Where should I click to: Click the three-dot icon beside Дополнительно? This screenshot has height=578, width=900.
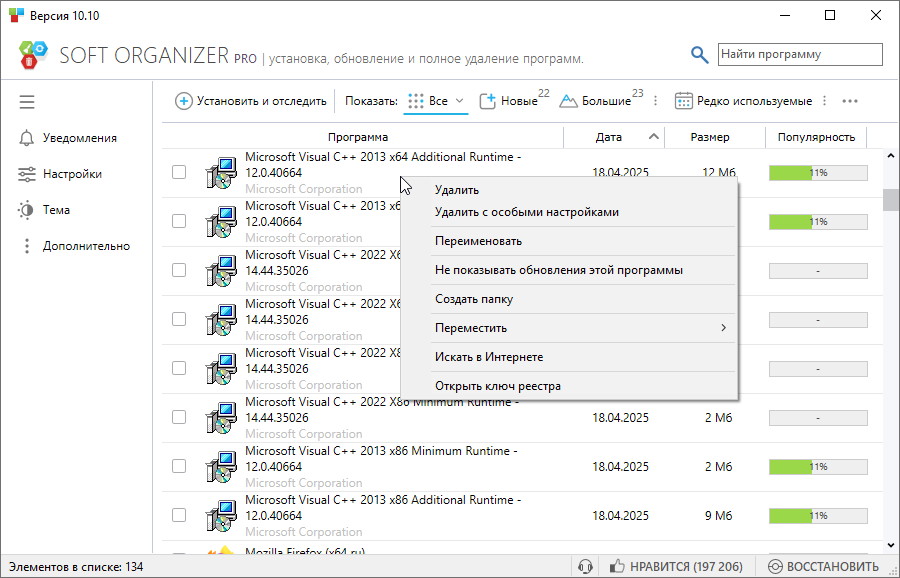pyautogui.click(x=26, y=246)
